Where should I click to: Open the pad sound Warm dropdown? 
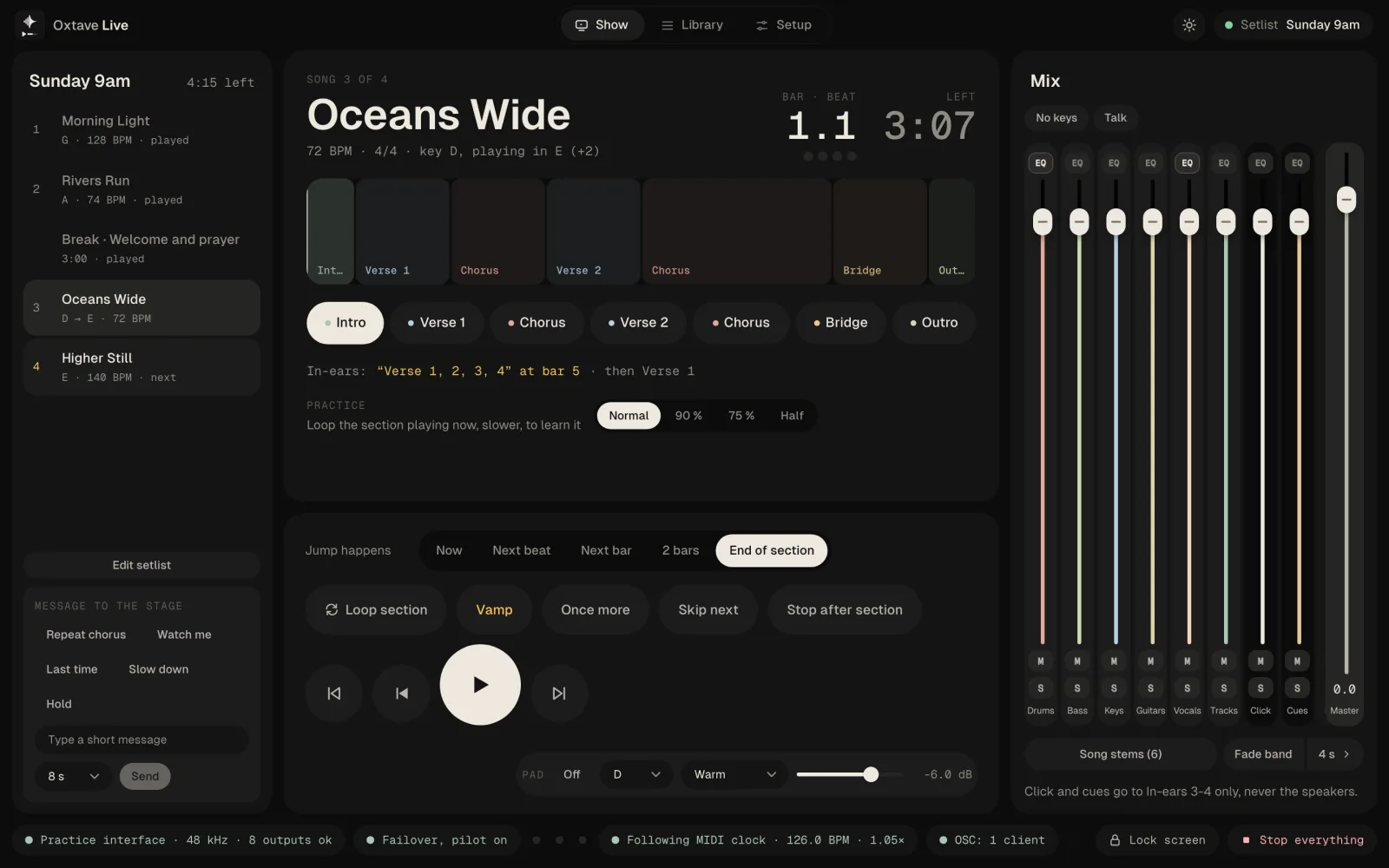click(734, 774)
